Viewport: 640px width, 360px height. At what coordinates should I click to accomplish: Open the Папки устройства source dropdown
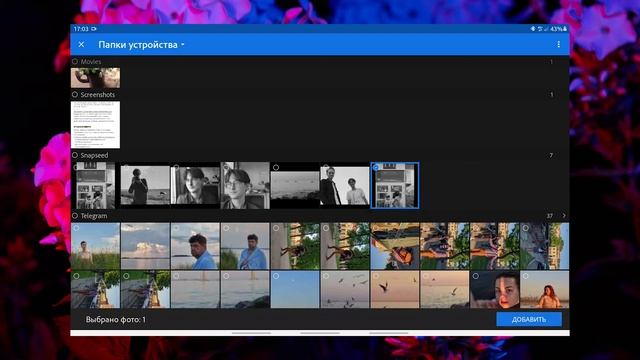coord(141,45)
